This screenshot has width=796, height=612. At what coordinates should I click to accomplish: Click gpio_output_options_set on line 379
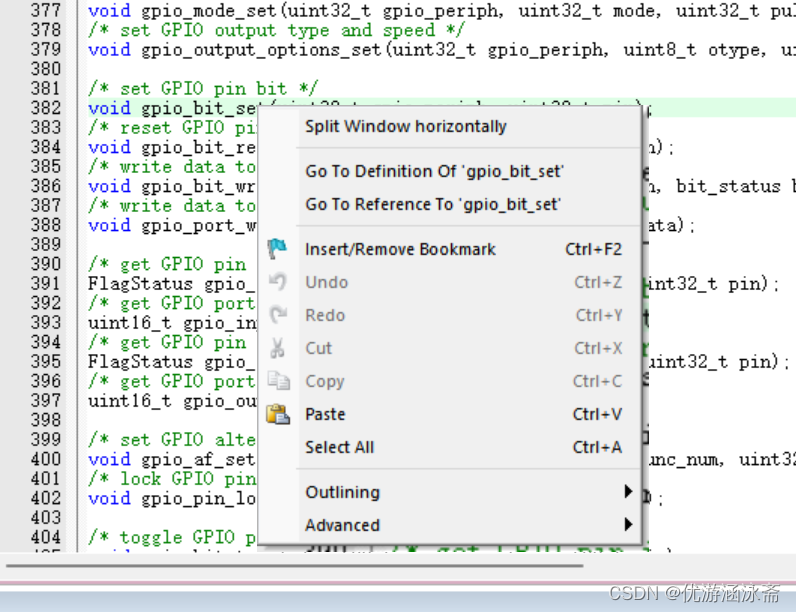(261, 50)
